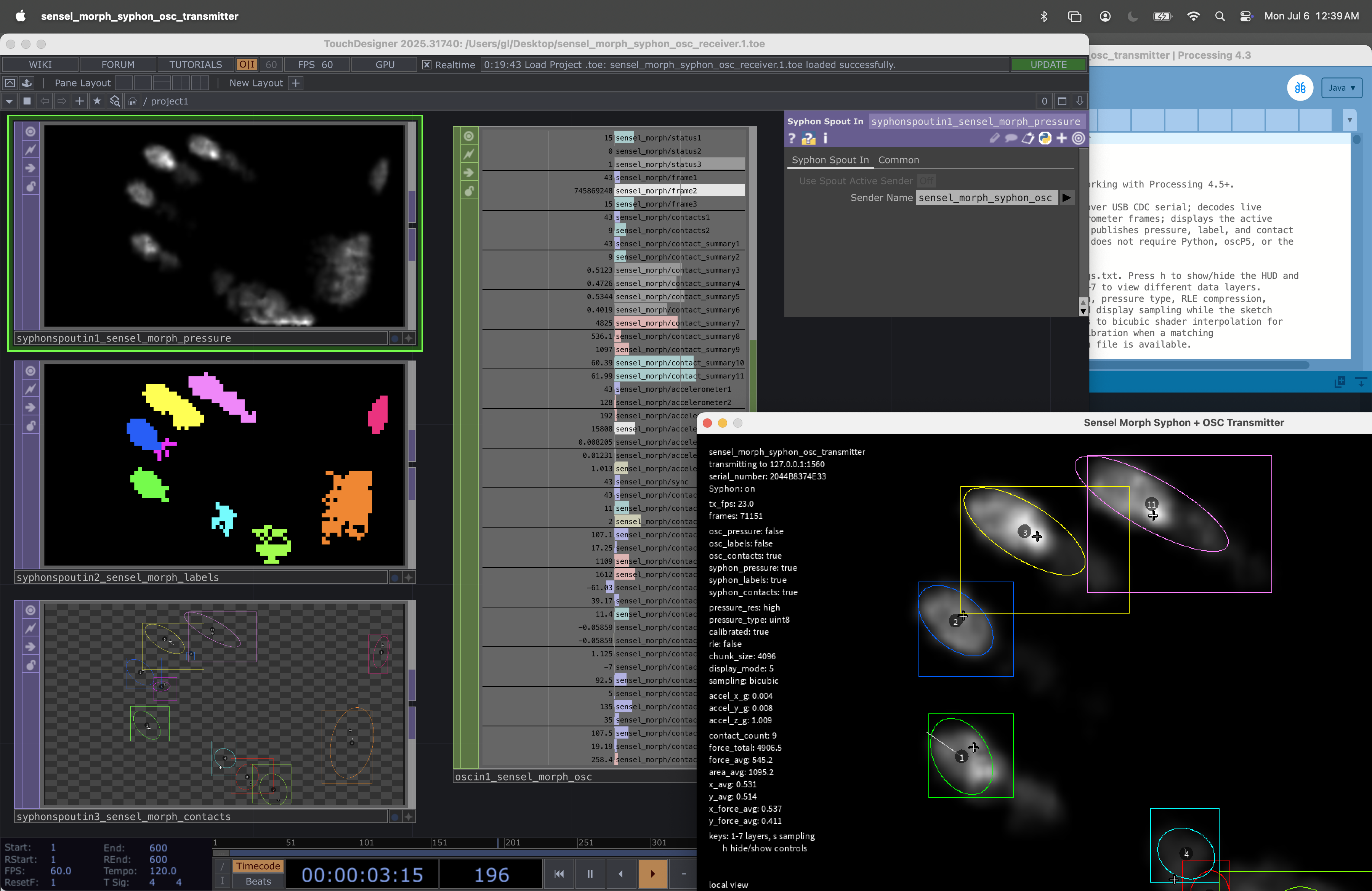The width and height of the screenshot is (1372, 891).
Task: Click the bookmark star icon in path bar
Action: coord(97,101)
